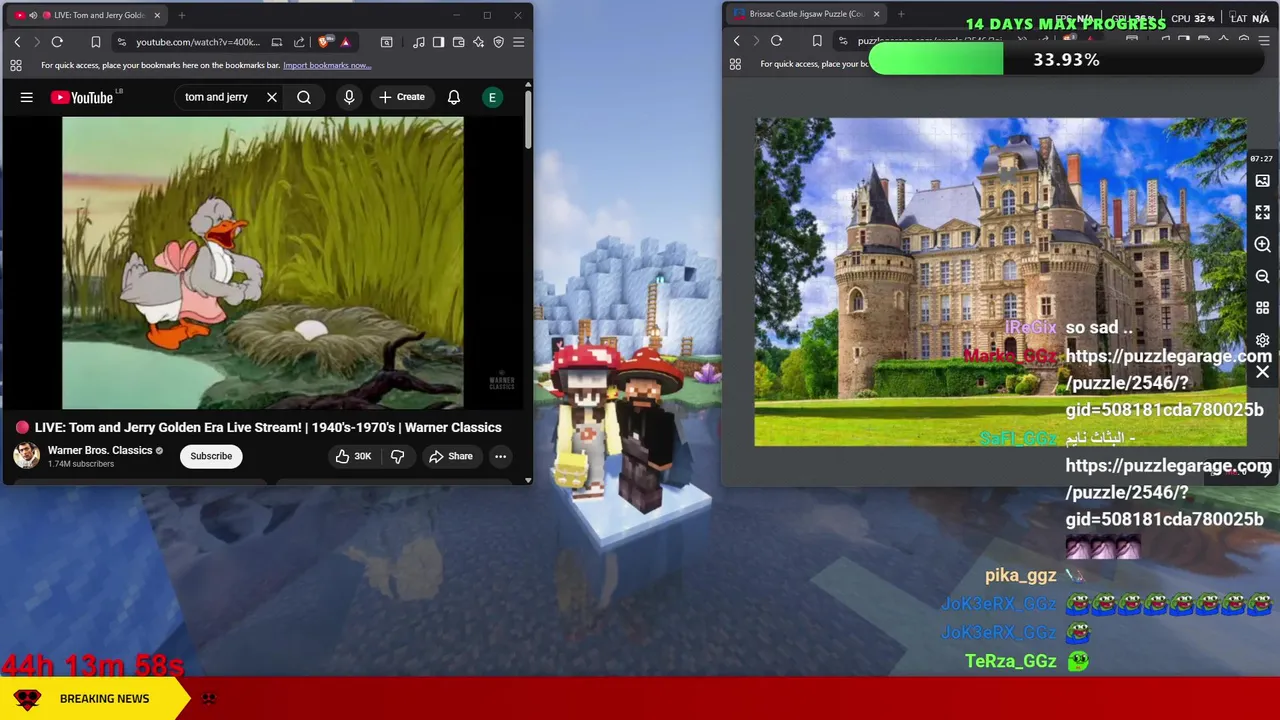The image size is (1280, 720).
Task: Go back in the YouTube browser window
Action: pyautogui.click(x=17, y=42)
